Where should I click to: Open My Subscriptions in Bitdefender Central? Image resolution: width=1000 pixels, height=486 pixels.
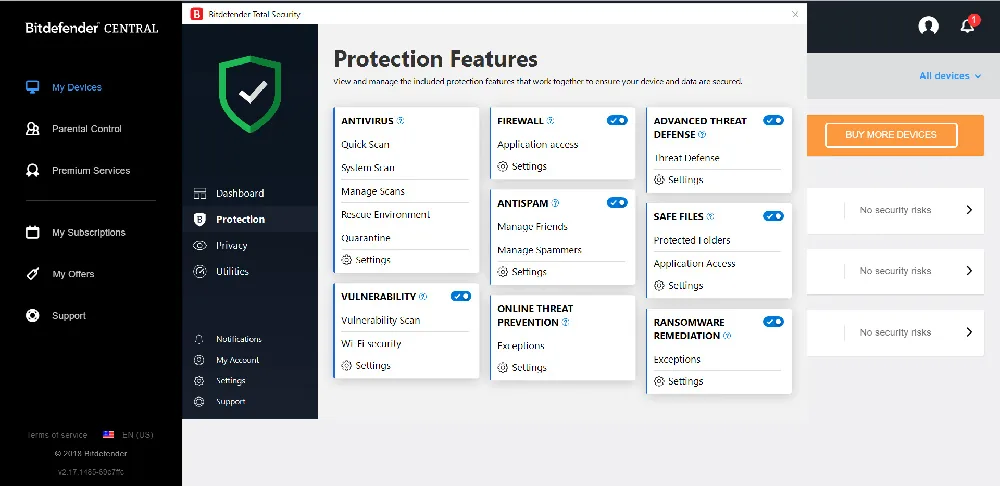point(89,233)
